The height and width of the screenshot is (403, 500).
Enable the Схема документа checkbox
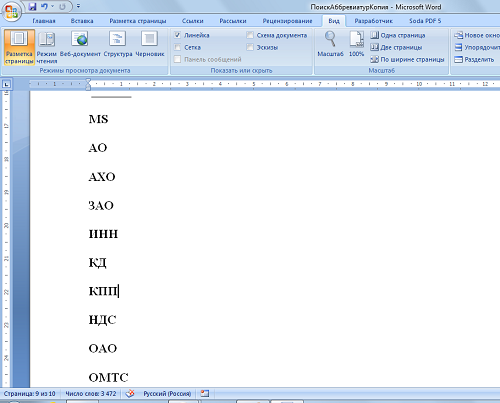click(250, 35)
